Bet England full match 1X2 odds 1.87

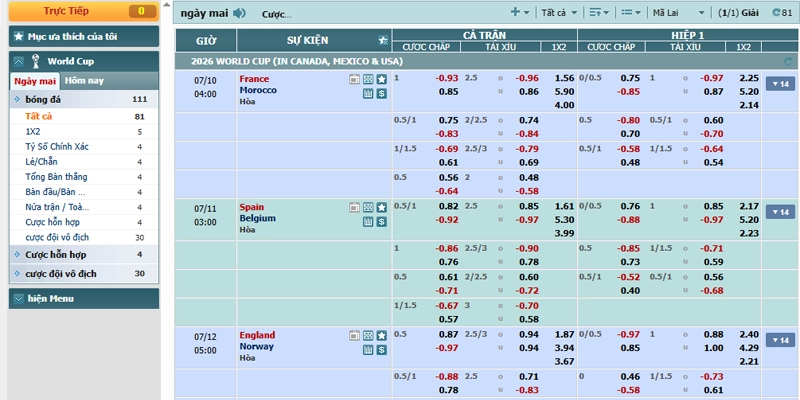click(x=565, y=335)
